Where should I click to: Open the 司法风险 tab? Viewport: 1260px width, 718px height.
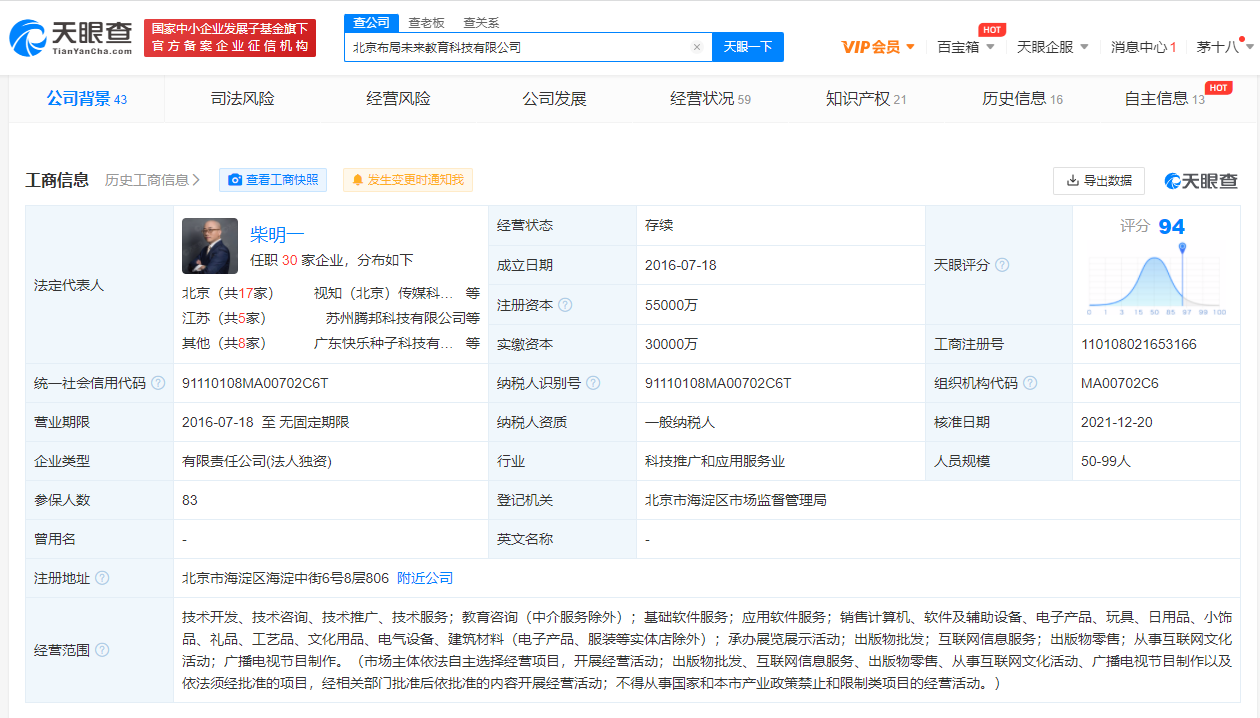click(242, 99)
